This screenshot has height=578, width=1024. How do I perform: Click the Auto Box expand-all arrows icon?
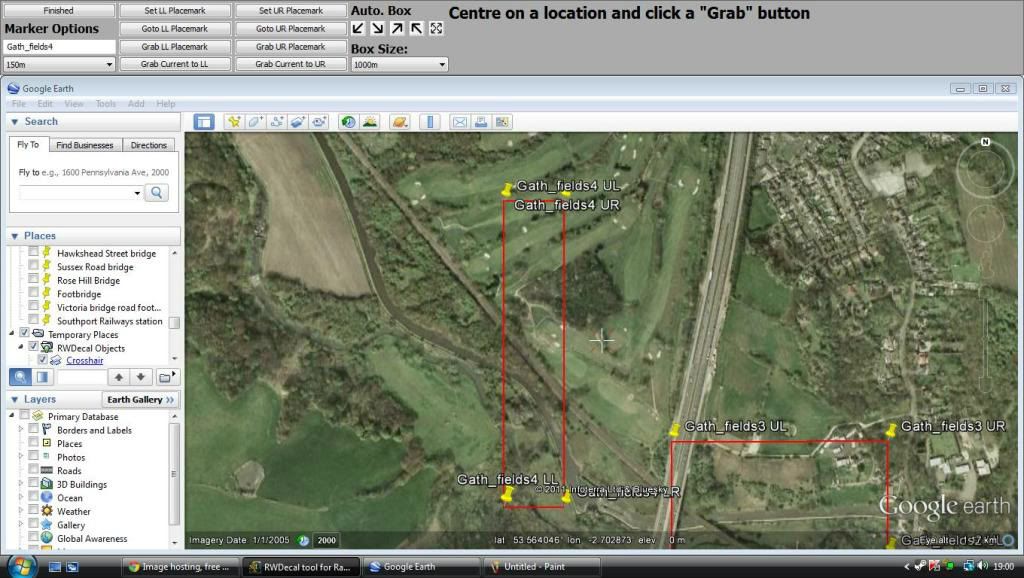[x=436, y=29]
